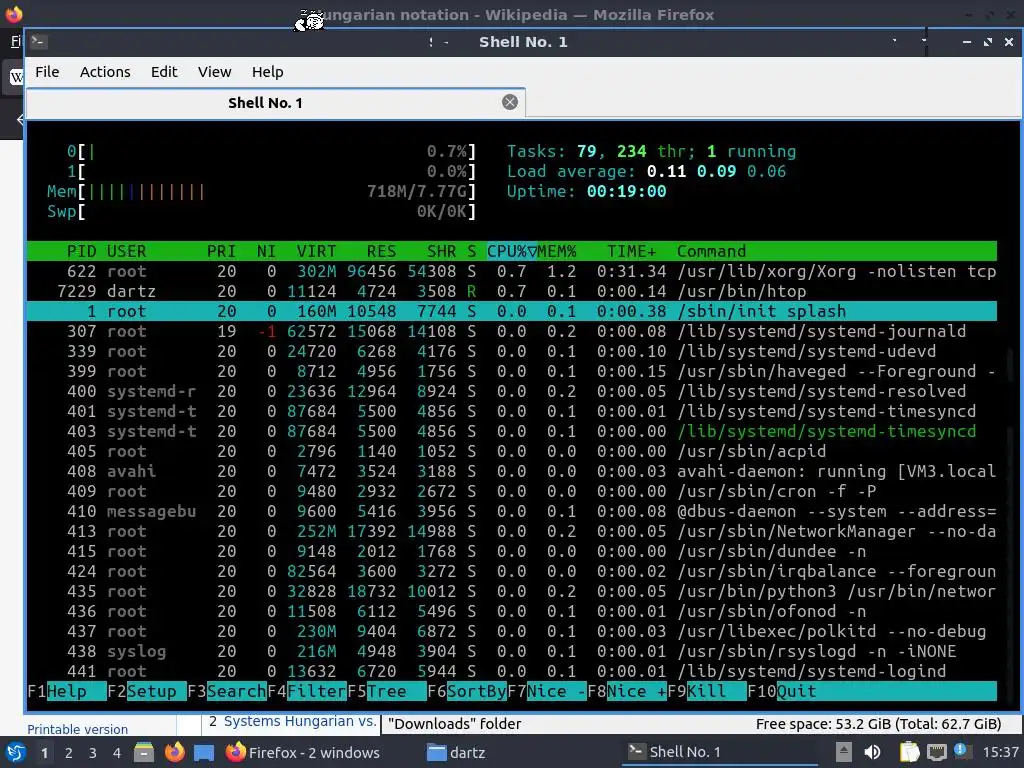
Task: Click the show desktop icon on taskbar
Action: (204, 752)
